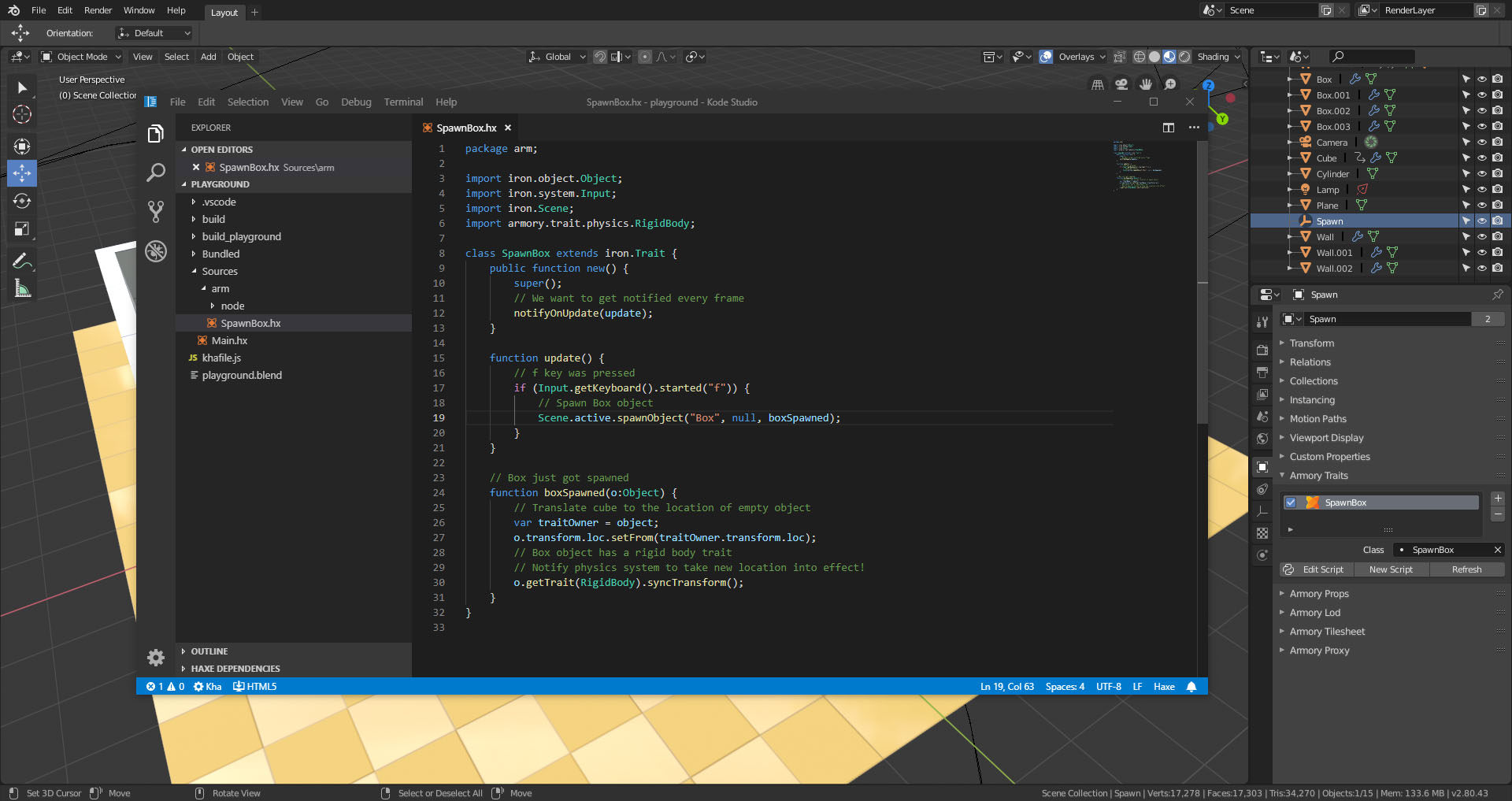Screen dimensions: 1512x801
Task: Click the viewport pan hand gizmo
Action: (x=1146, y=84)
